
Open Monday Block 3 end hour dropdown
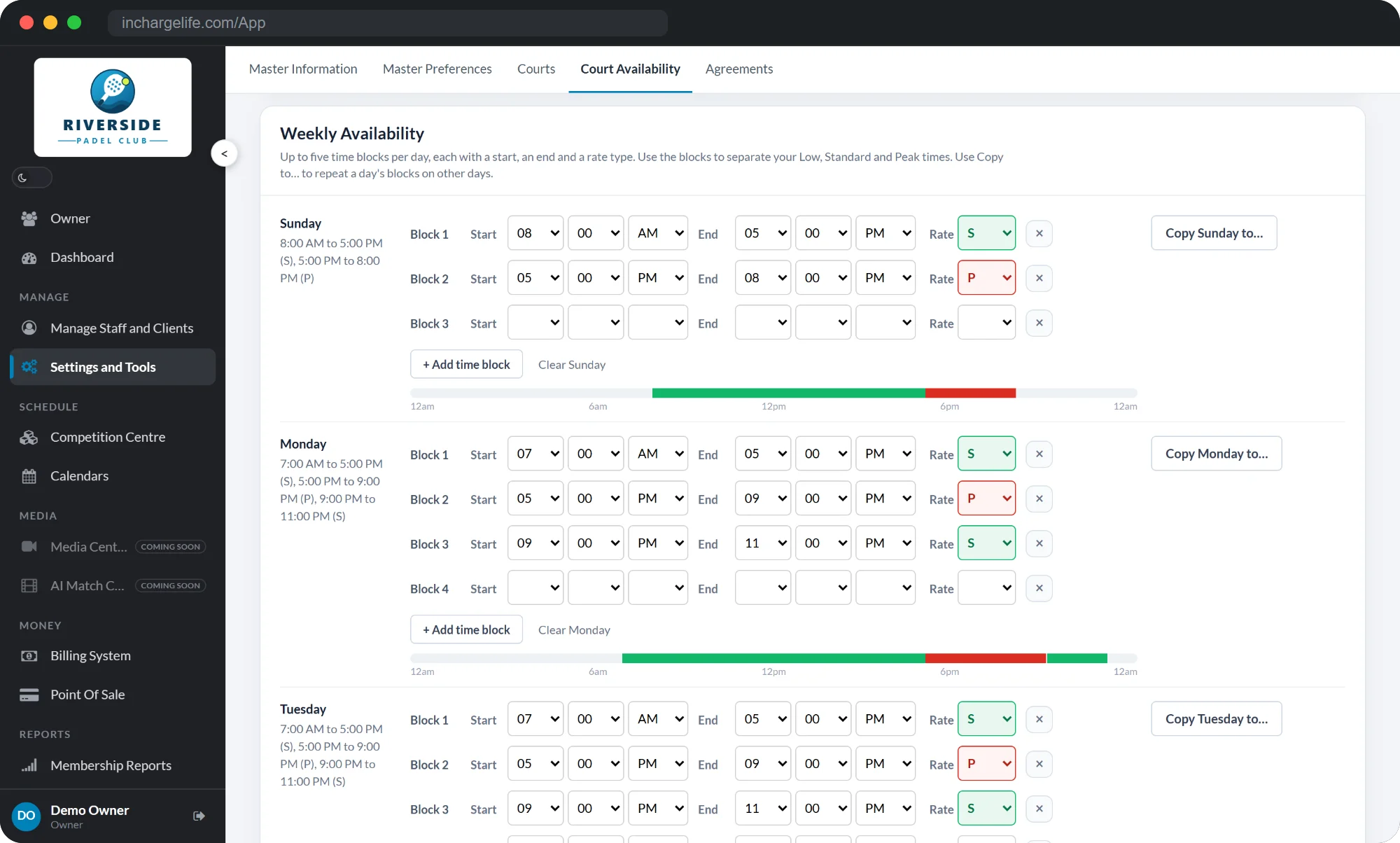click(x=763, y=543)
